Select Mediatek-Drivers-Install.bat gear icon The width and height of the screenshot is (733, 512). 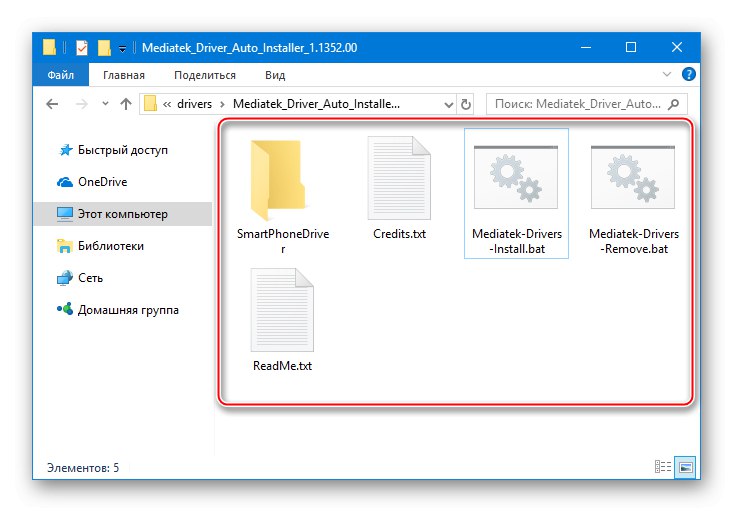516,177
